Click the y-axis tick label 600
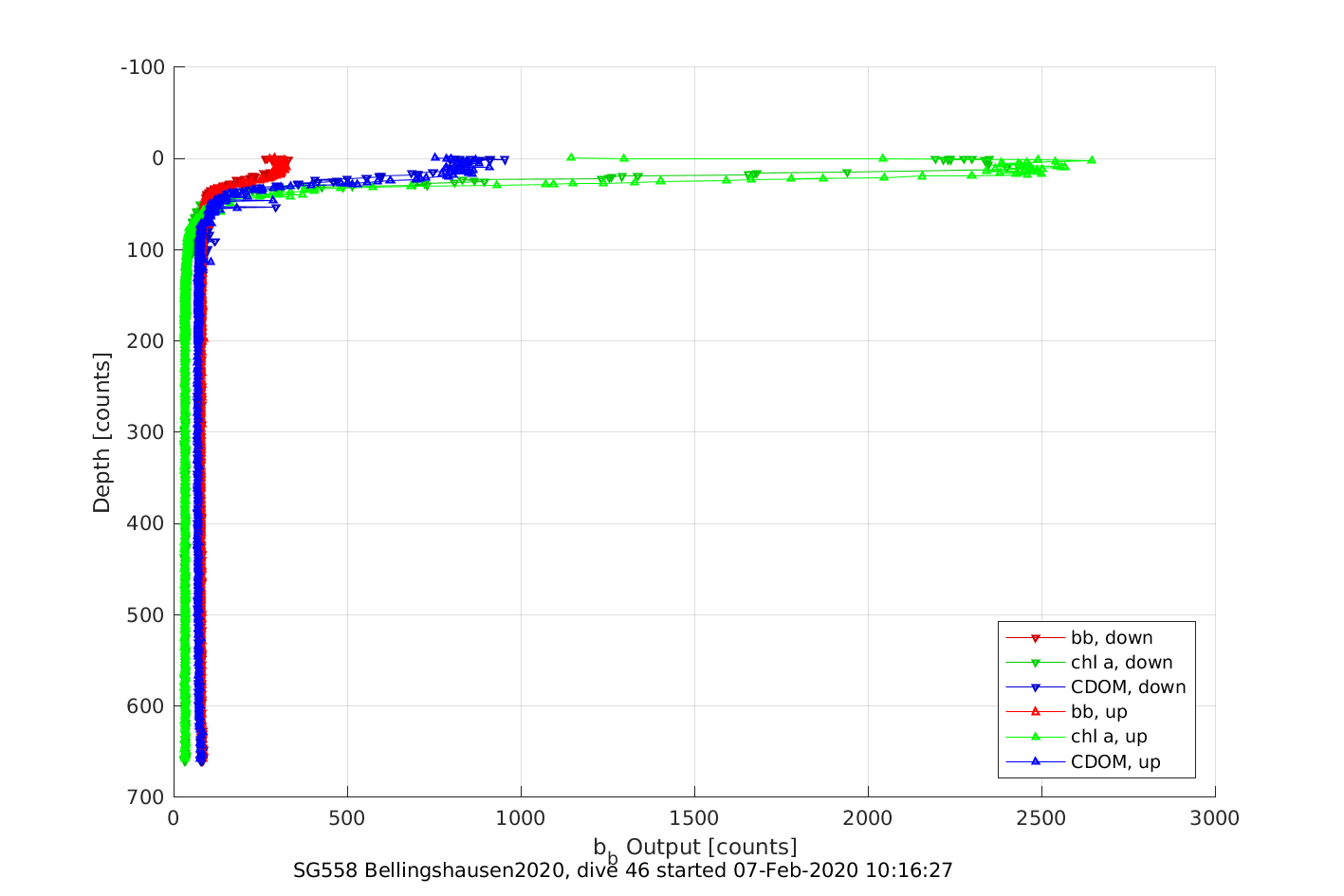1344x896 pixels. point(146,705)
